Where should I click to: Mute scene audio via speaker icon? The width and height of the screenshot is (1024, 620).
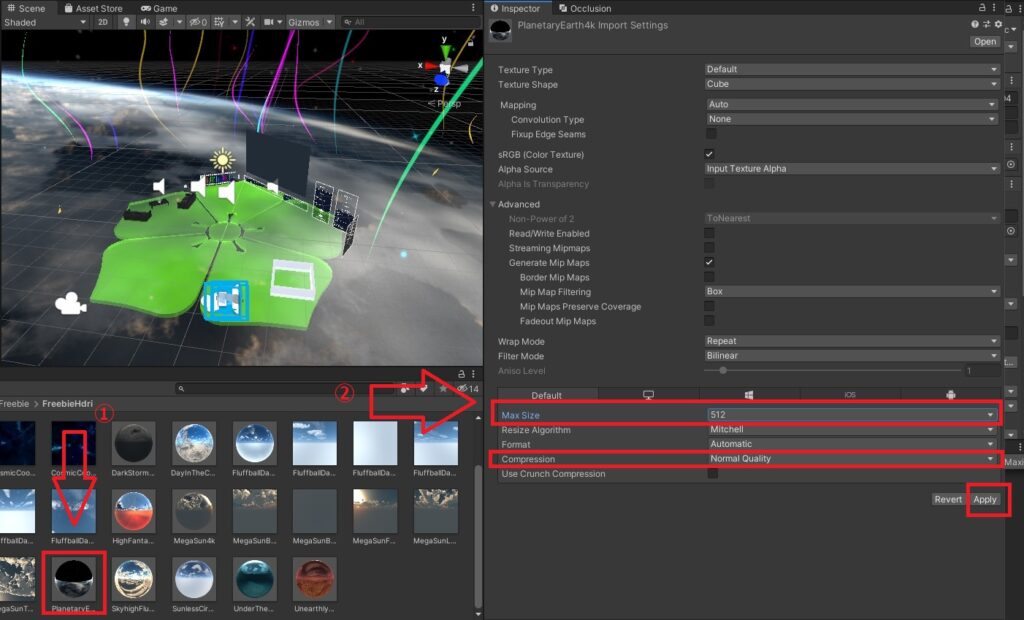click(146, 22)
